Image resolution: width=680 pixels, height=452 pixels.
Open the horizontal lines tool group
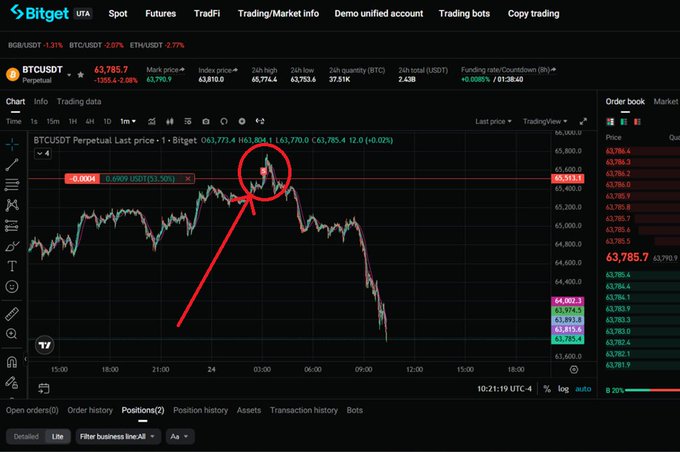[x=12, y=185]
